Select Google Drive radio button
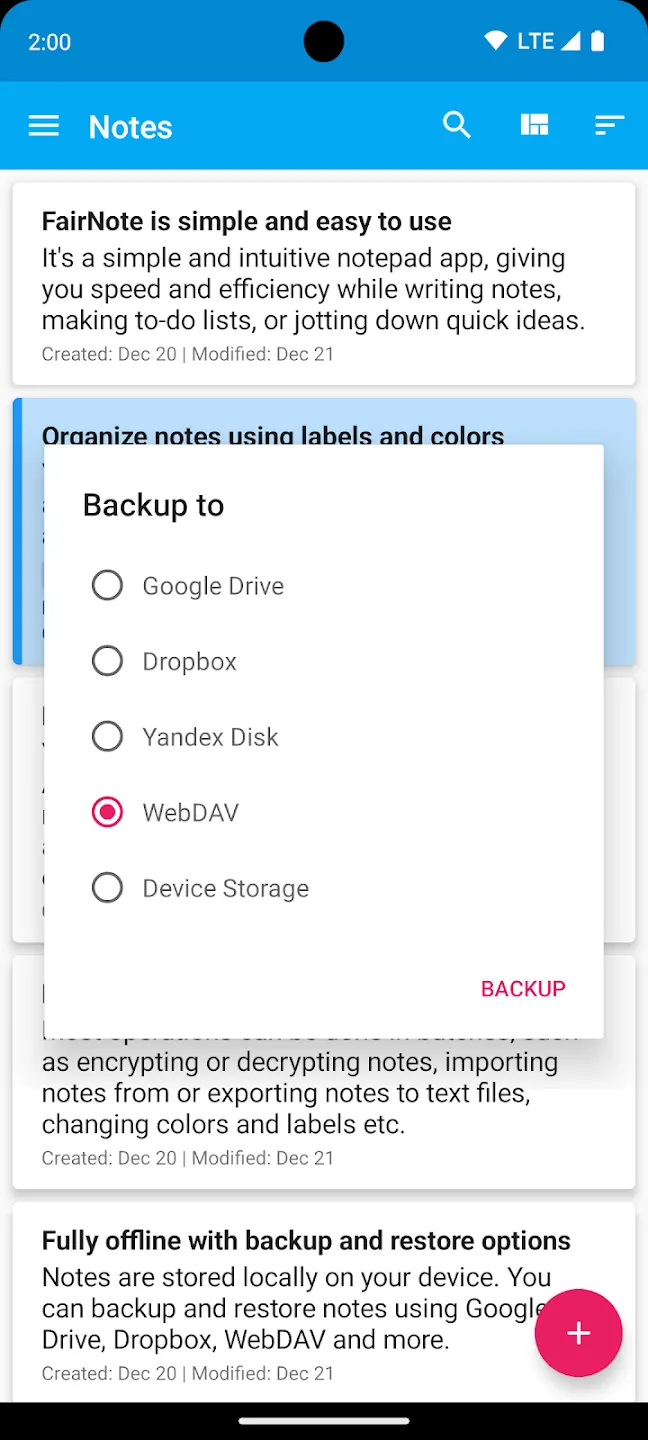The height and width of the screenshot is (1440, 648). (107, 585)
